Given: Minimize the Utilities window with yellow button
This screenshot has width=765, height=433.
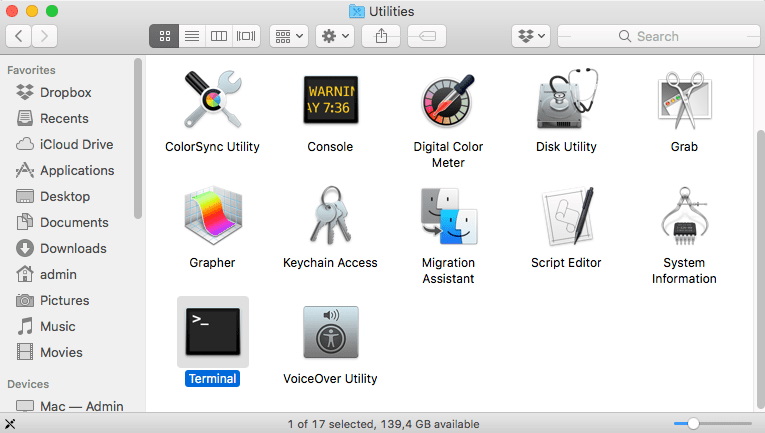Looking at the screenshot, I should click(32, 11).
